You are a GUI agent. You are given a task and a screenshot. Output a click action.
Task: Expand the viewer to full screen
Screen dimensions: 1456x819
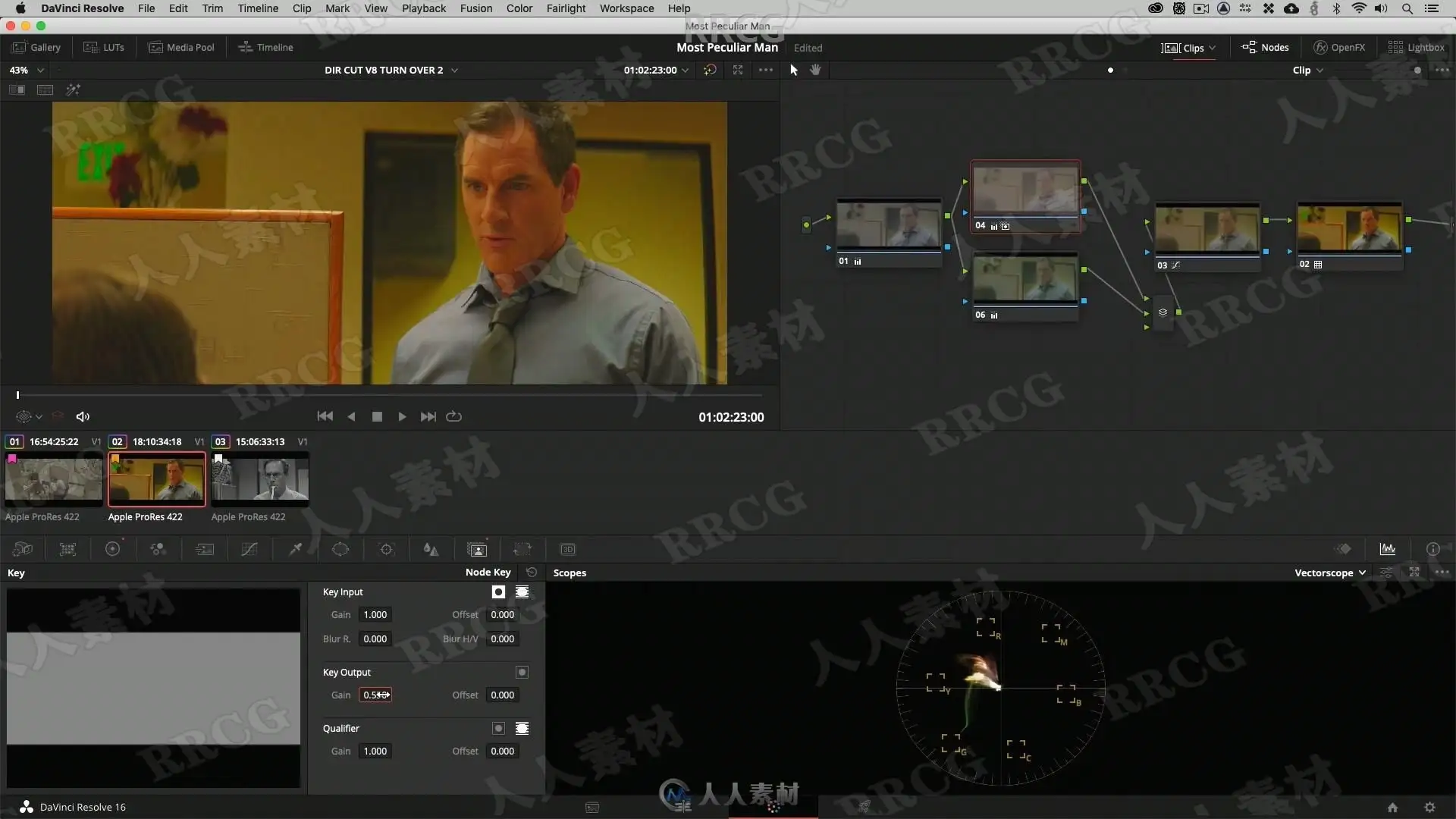coord(738,70)
